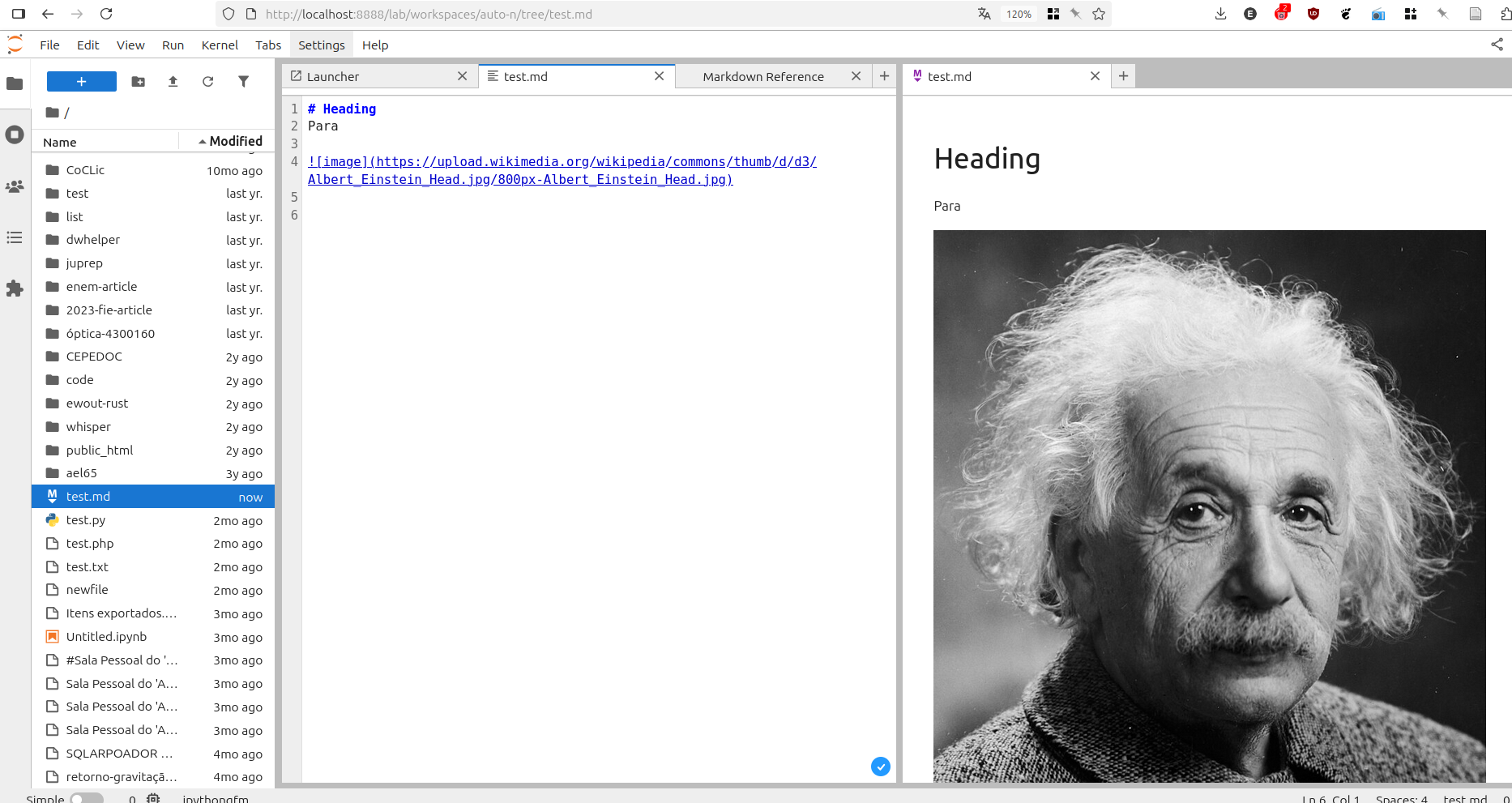Image resolution: width=1512 pixels, height=803 pixels.
Task: Open the whisper folder
Action: 154,427
